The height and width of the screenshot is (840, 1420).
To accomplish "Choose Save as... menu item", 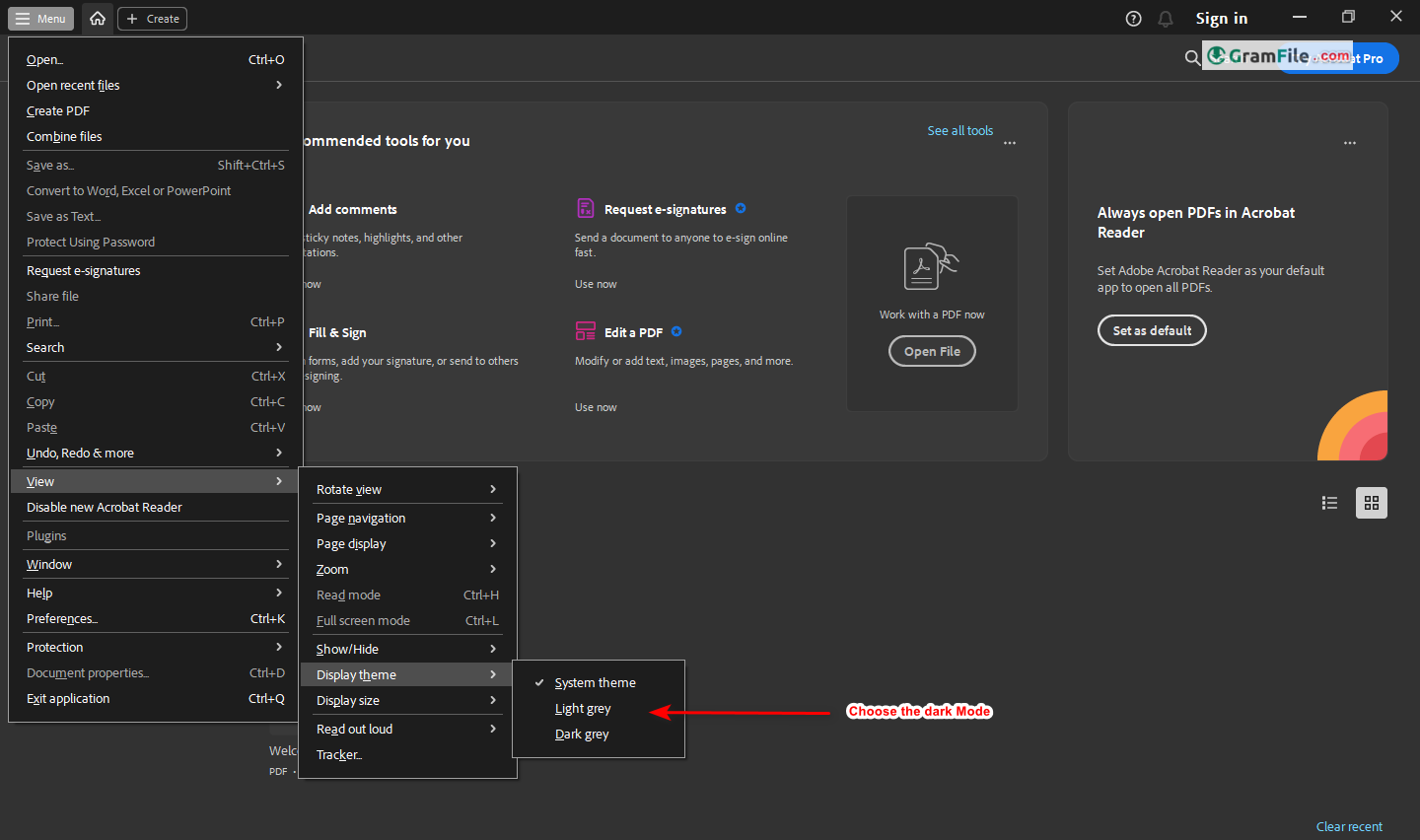I will [156, 165].
